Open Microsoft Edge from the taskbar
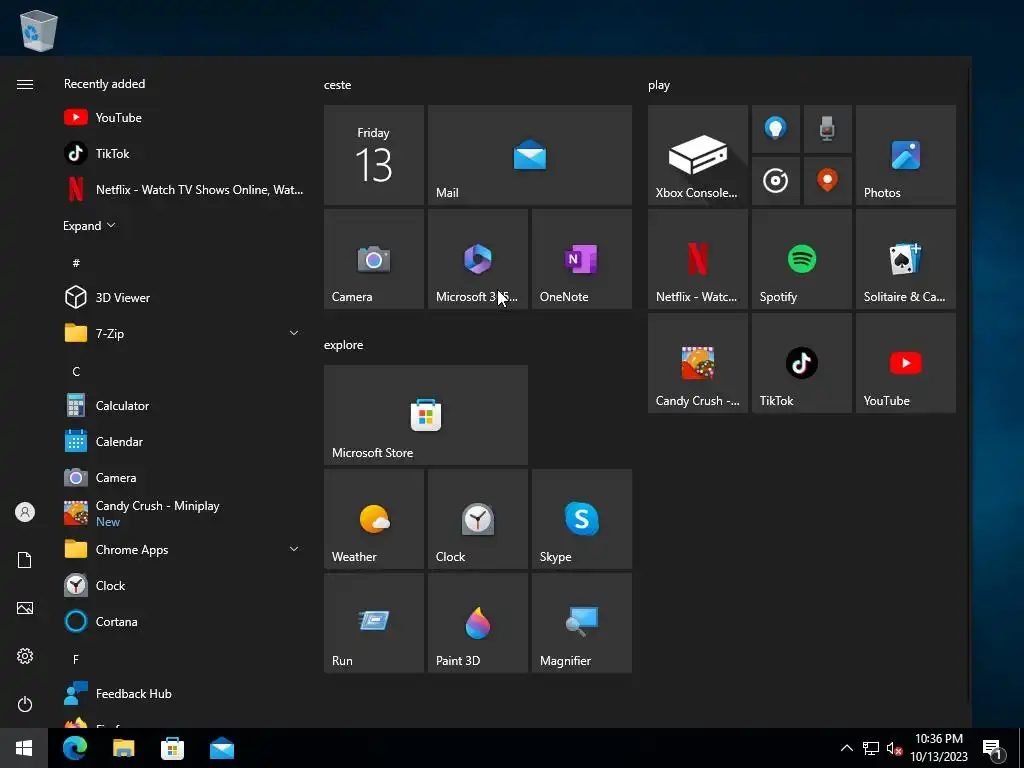 pyautogui.click(x=74, y=748)
